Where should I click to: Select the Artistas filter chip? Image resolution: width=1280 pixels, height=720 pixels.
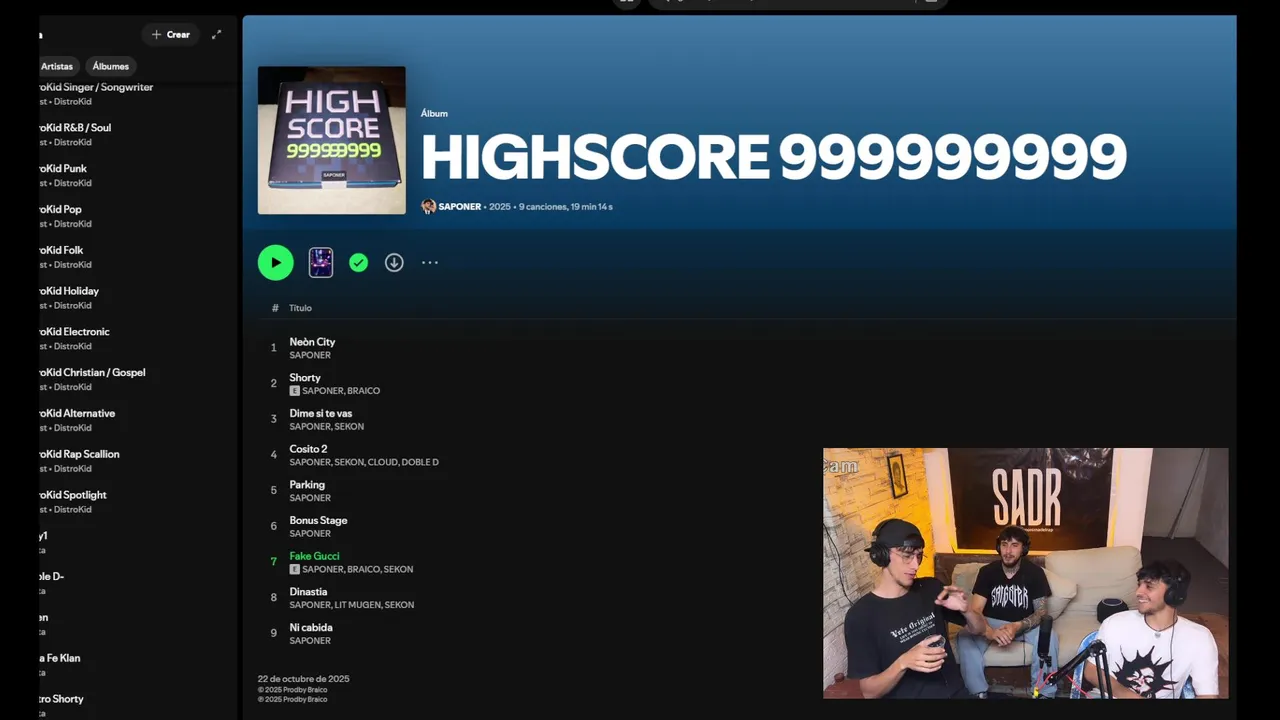57,66
